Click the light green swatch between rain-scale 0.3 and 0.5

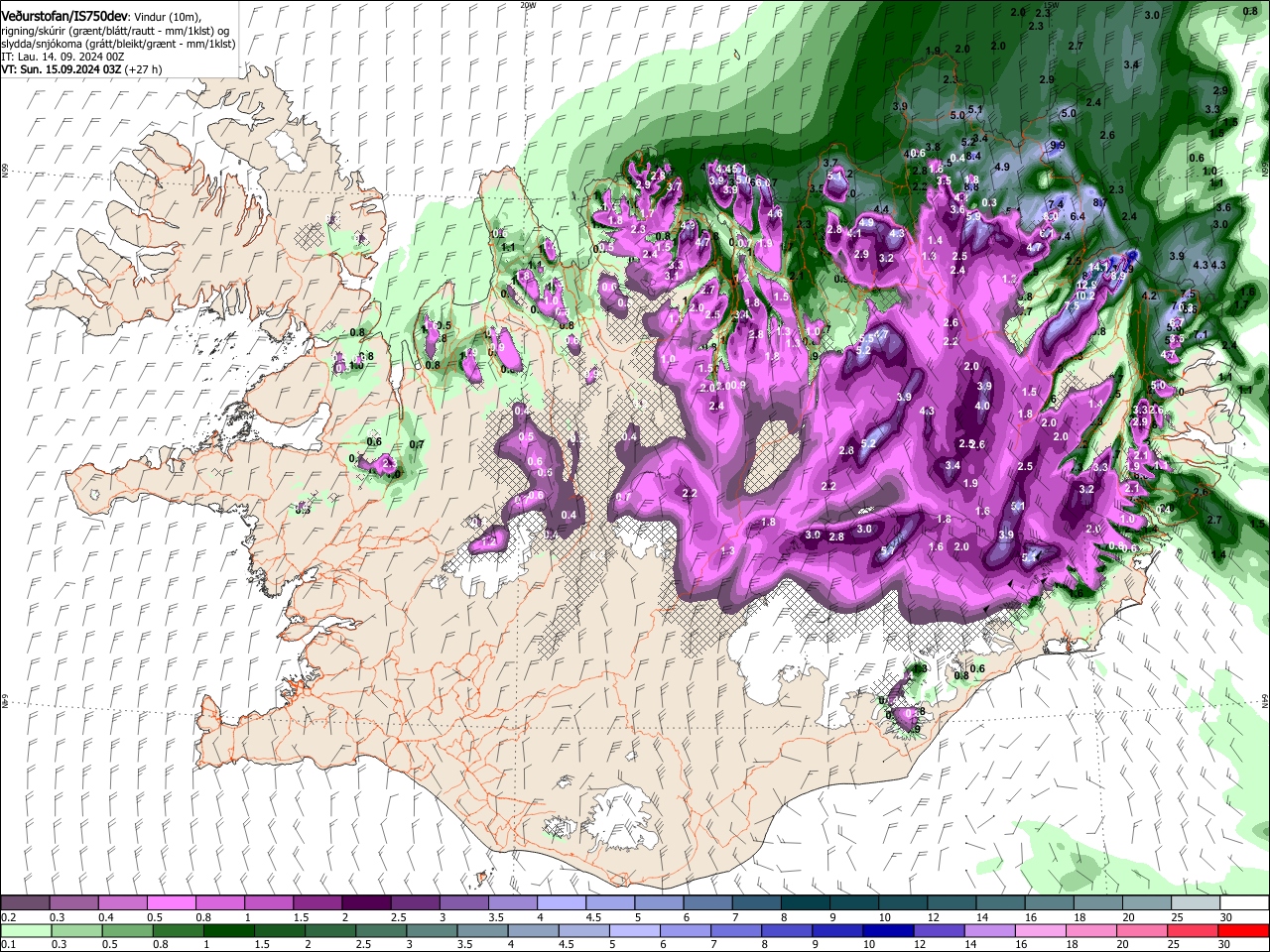click(75, 930)
